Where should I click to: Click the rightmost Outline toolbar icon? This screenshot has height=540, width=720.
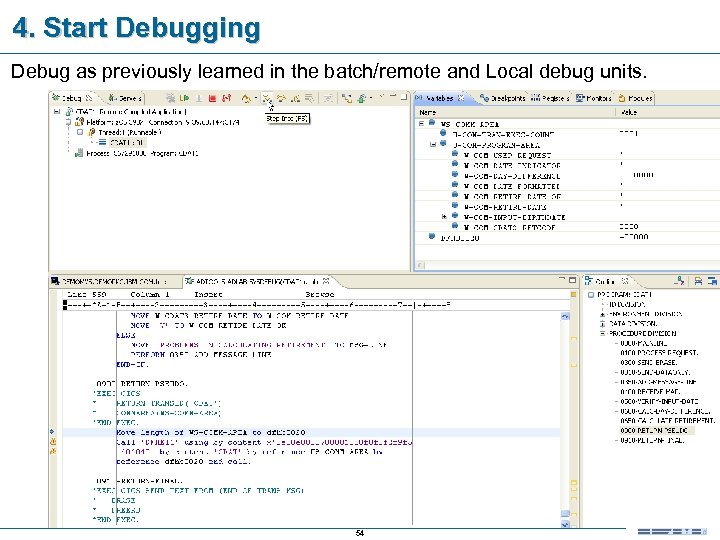(712, 281)
